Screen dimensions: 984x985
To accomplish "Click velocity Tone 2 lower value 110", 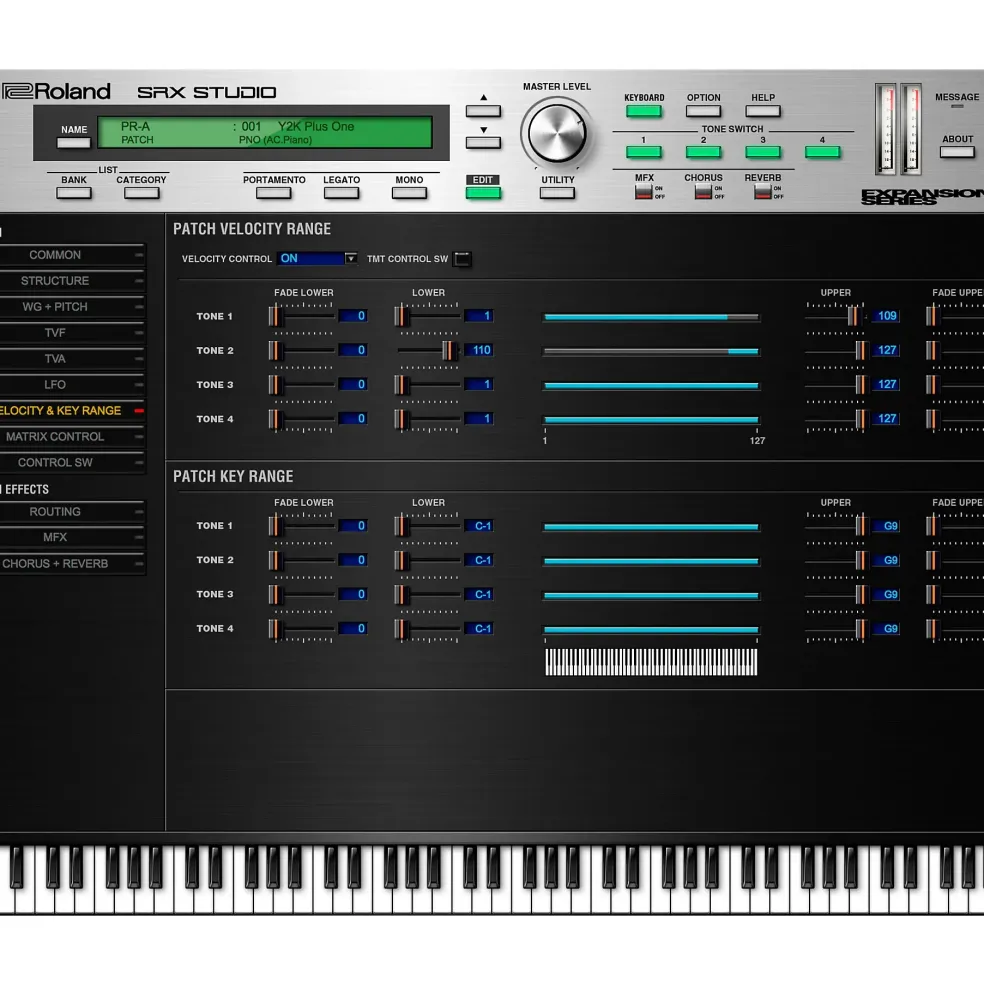I will pyautogui.click(x=479, y=351).
